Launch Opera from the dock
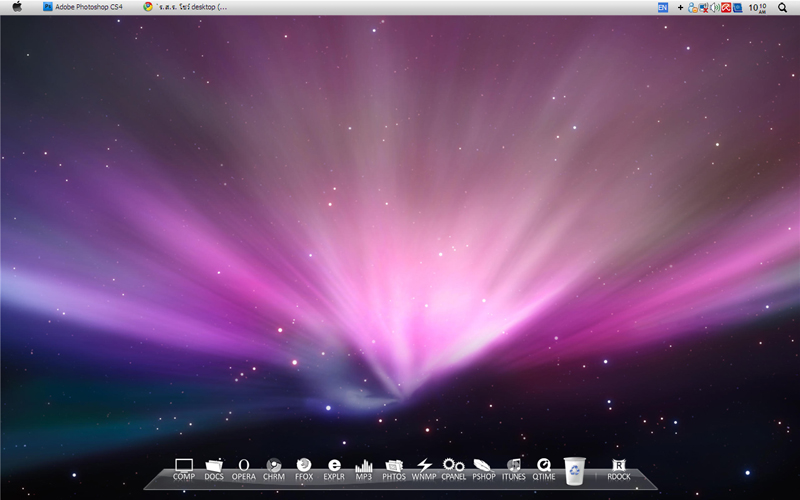800x500 pixels. (x=244, y=469)
